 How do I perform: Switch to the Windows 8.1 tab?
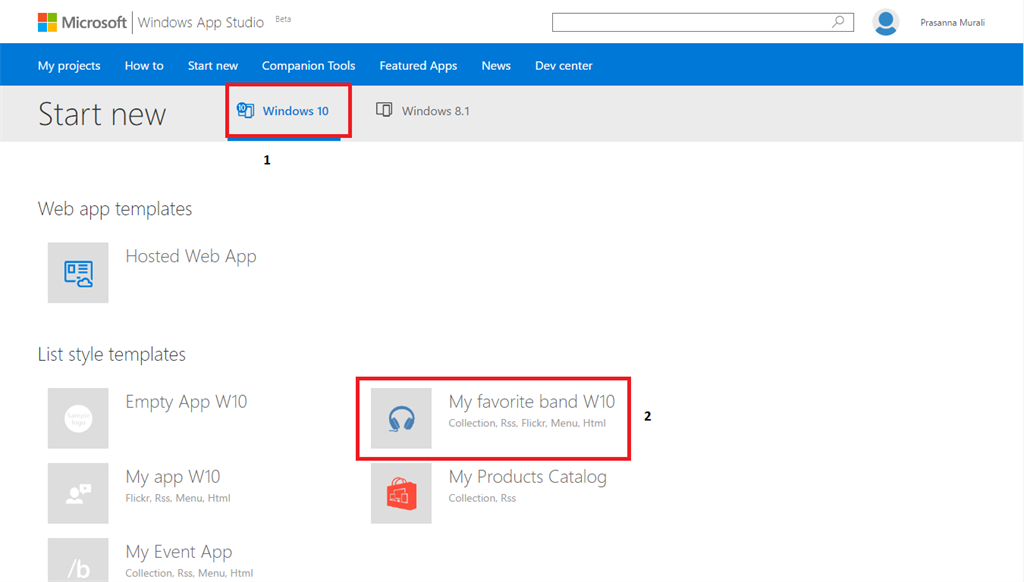(x=423, y=111)
